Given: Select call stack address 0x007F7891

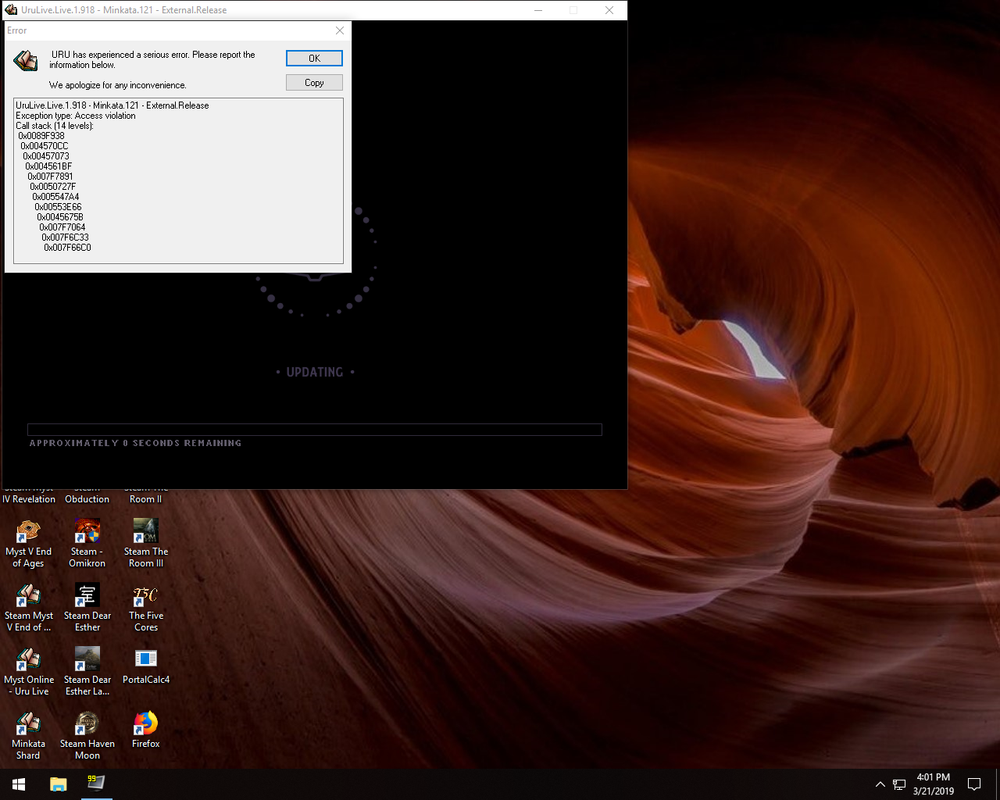Looking at the screenshot, I should point(50,177).
